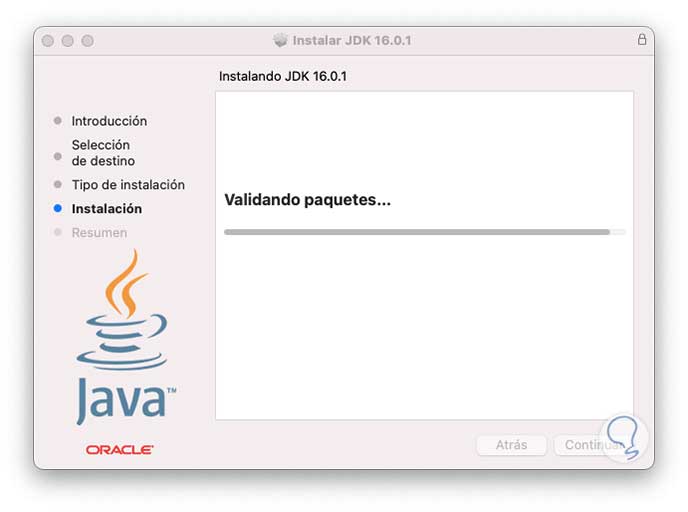Click the installer package icon beside the title
The image size is (688, 512).
coord(280,40)
